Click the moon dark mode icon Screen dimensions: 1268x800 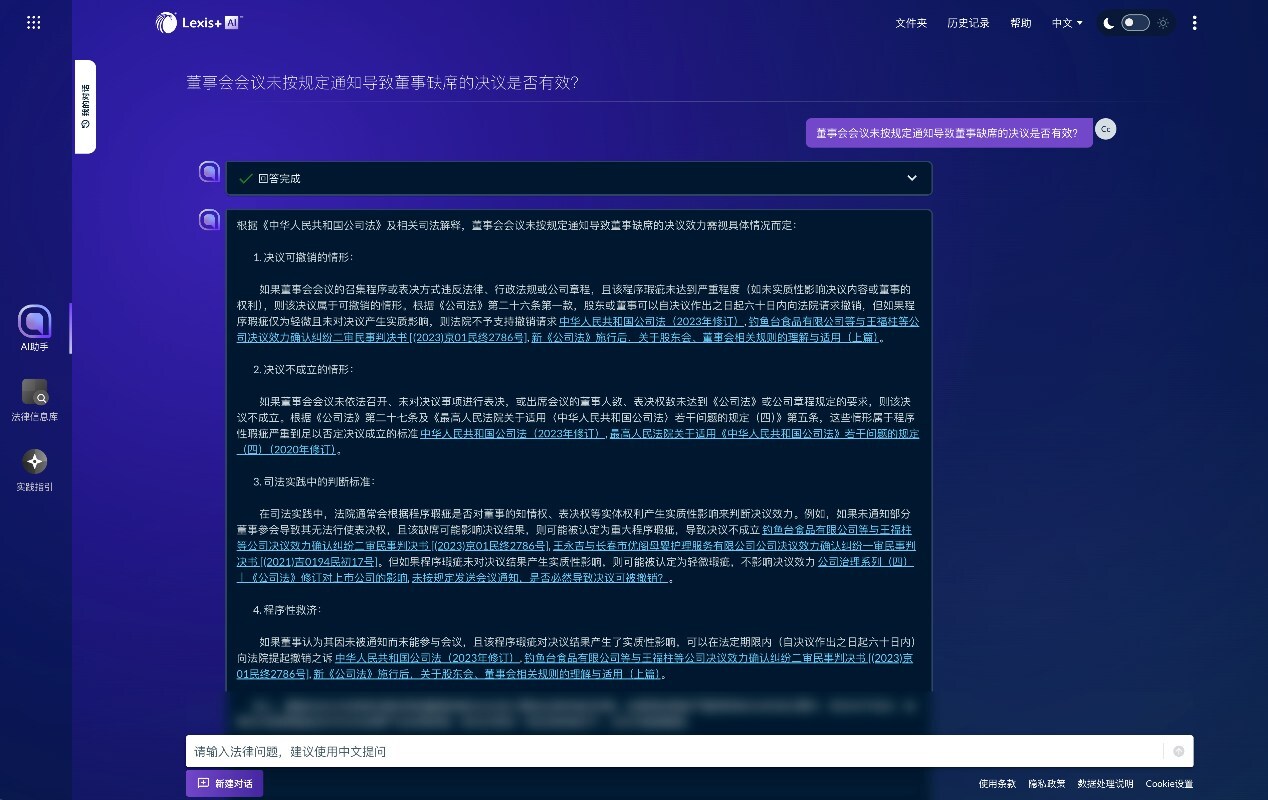[1109, 22]
